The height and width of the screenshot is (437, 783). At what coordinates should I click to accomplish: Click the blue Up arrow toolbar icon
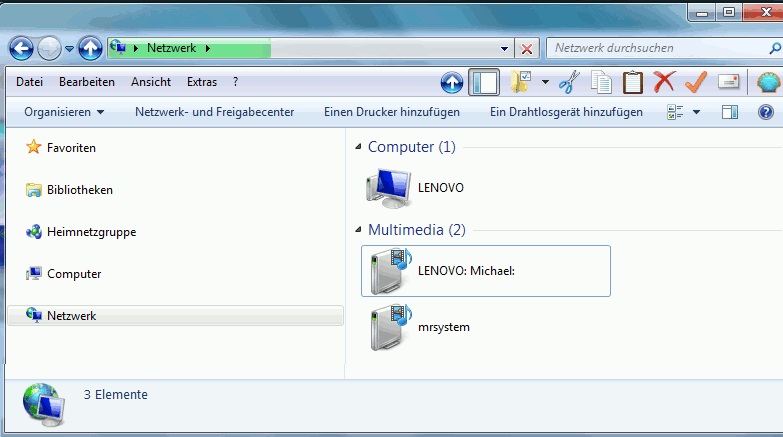click(x=452, y=82)
